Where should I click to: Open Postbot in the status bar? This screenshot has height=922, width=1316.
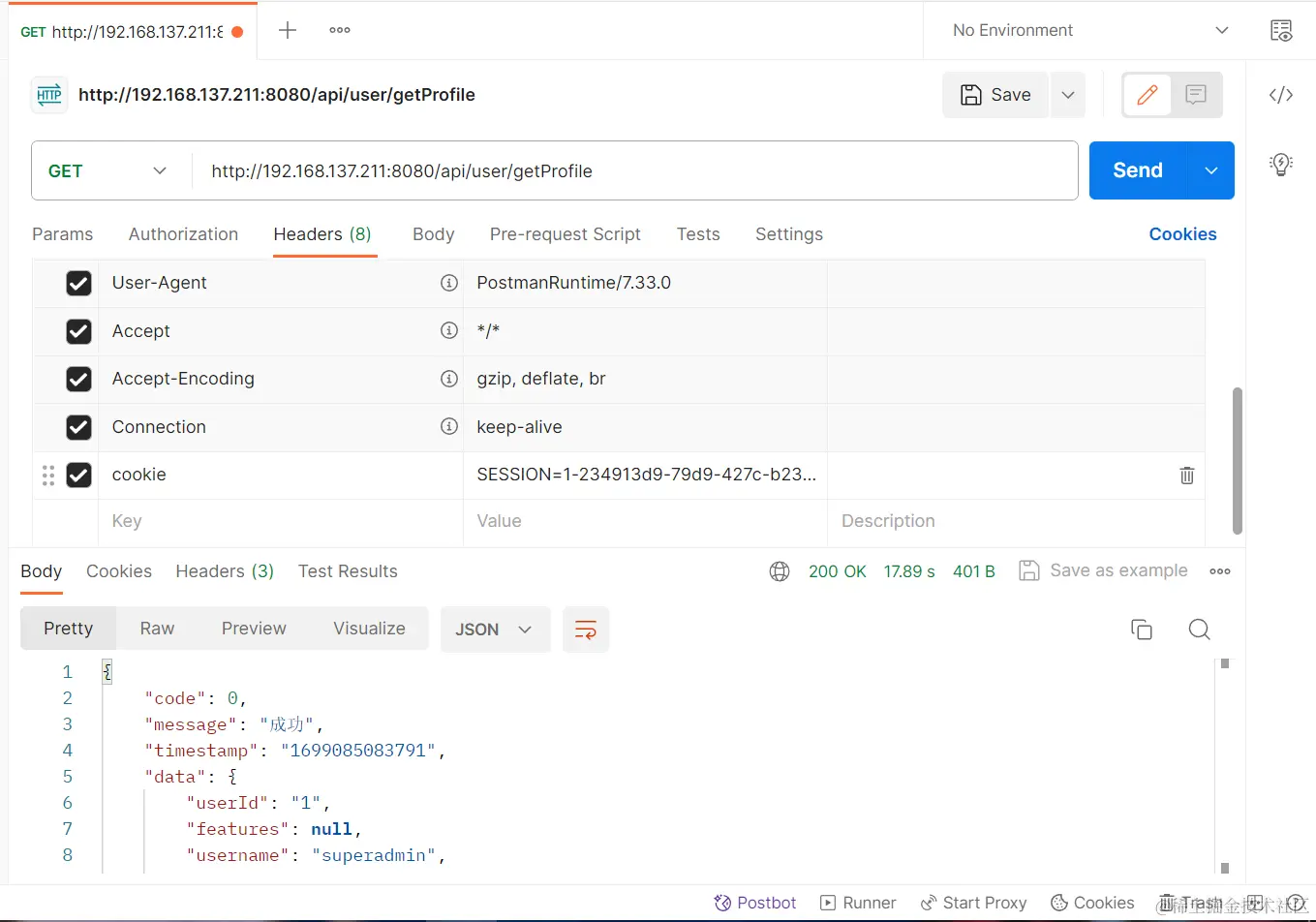click(x=755, y=903)
